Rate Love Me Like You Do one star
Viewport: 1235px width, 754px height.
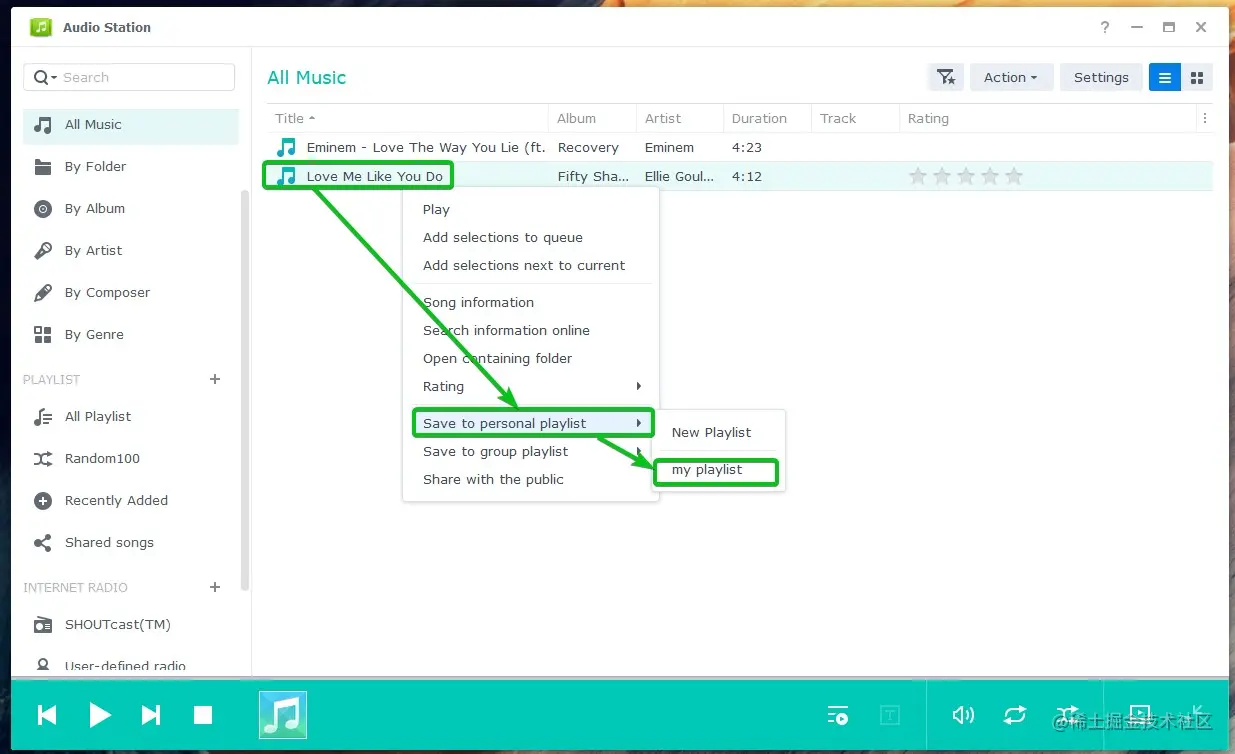point(918,176)
